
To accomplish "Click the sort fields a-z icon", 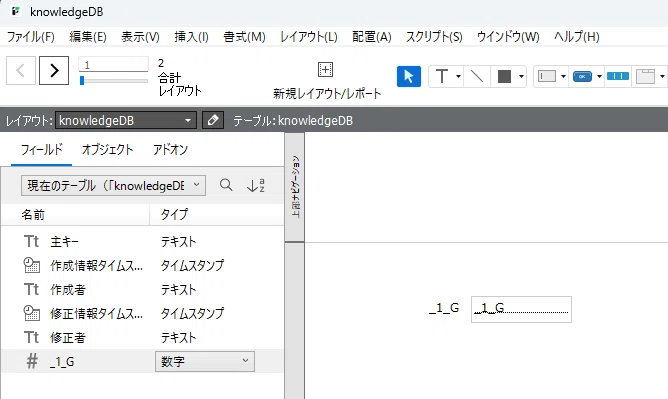I will point(256,186).
